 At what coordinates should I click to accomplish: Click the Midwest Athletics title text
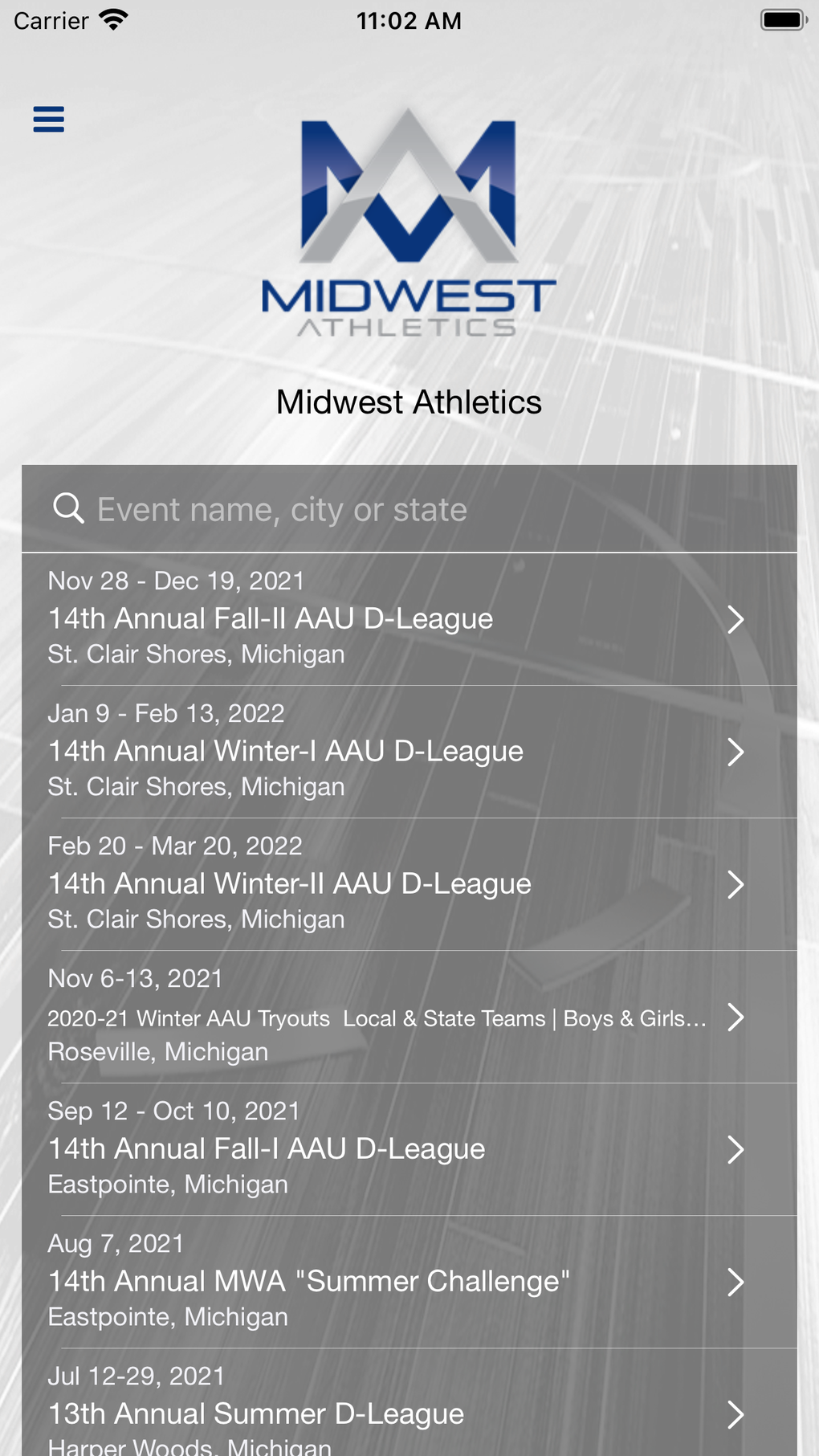pyautogui.click(x=409, y=402)
